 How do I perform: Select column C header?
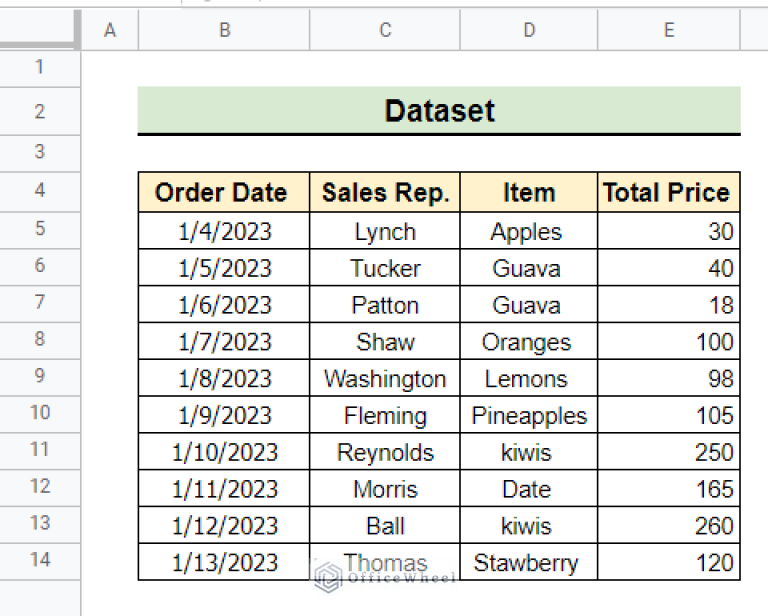385,31
